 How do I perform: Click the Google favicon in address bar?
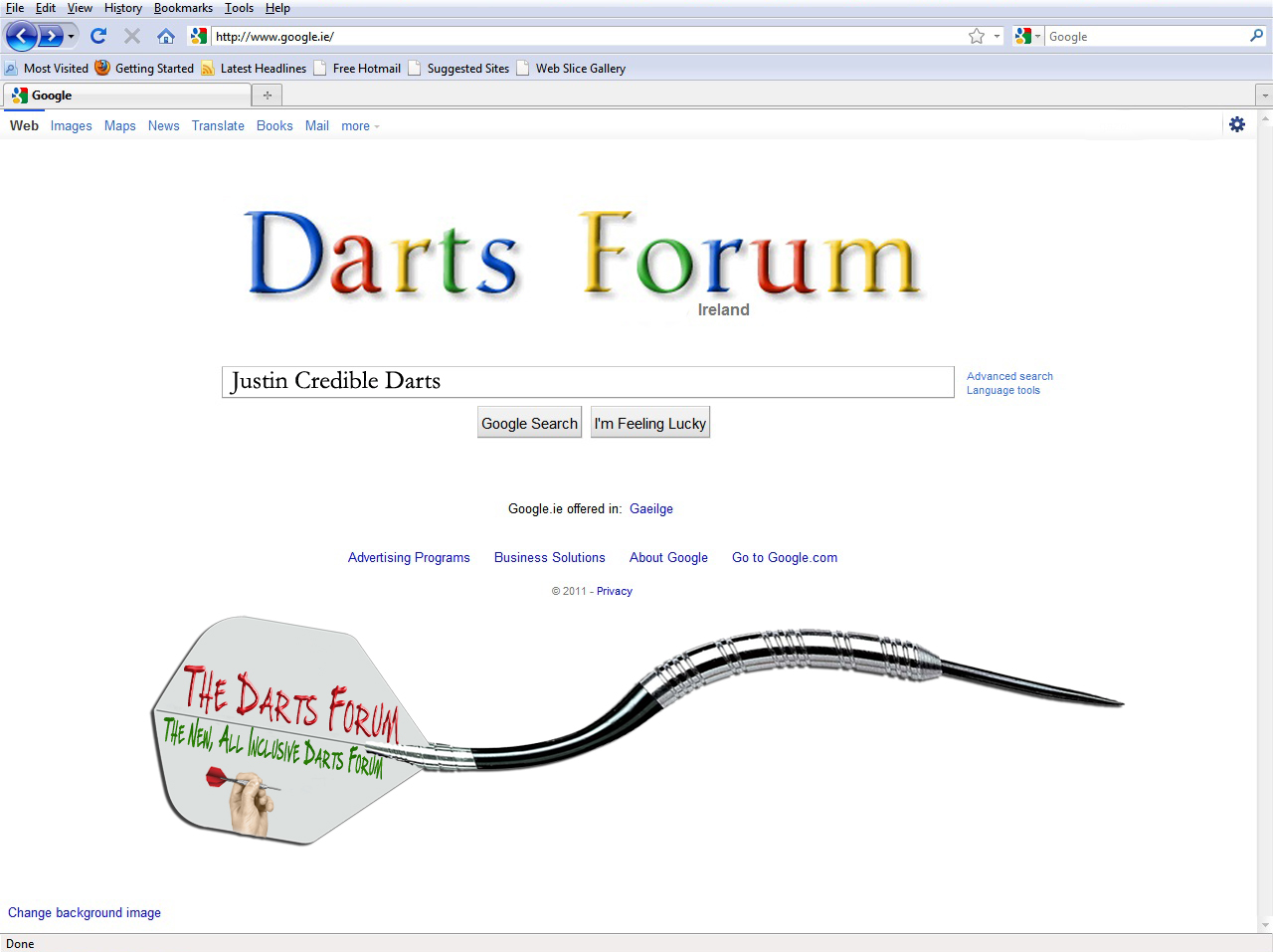click(199, 37)
